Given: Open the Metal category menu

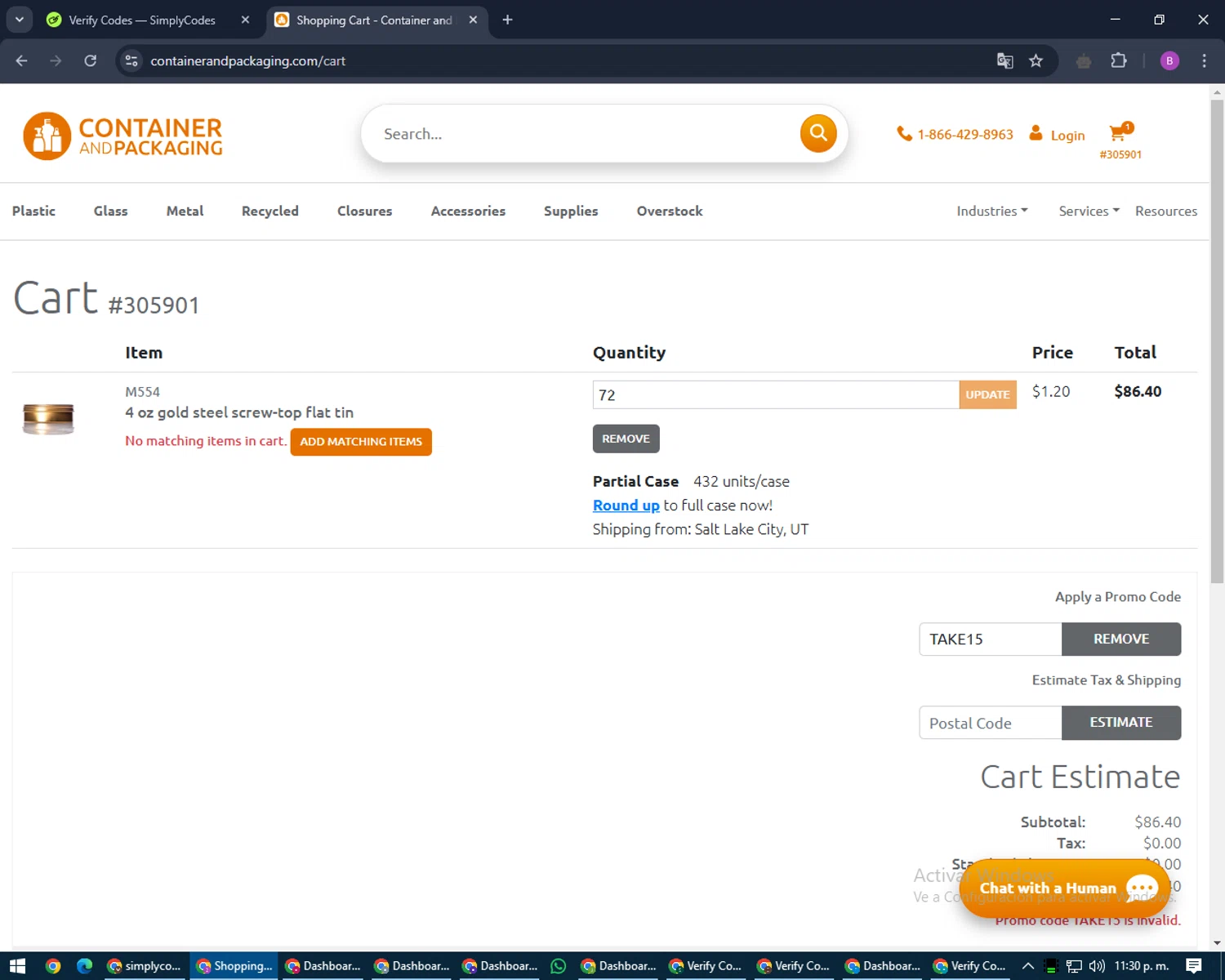Looking at the screenshot, I should point(185,211).
